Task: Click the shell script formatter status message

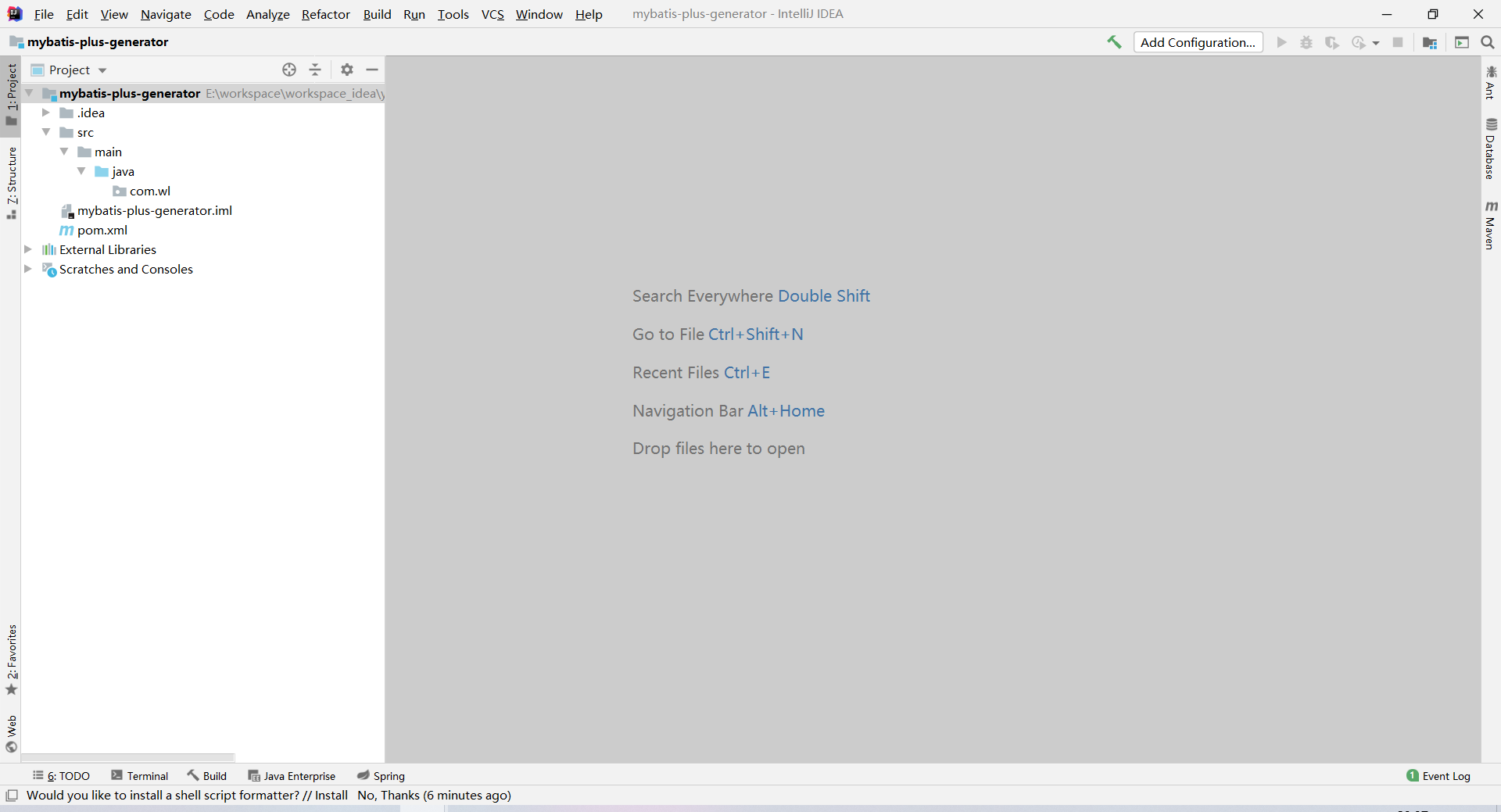Action: (x=269, y=796)
